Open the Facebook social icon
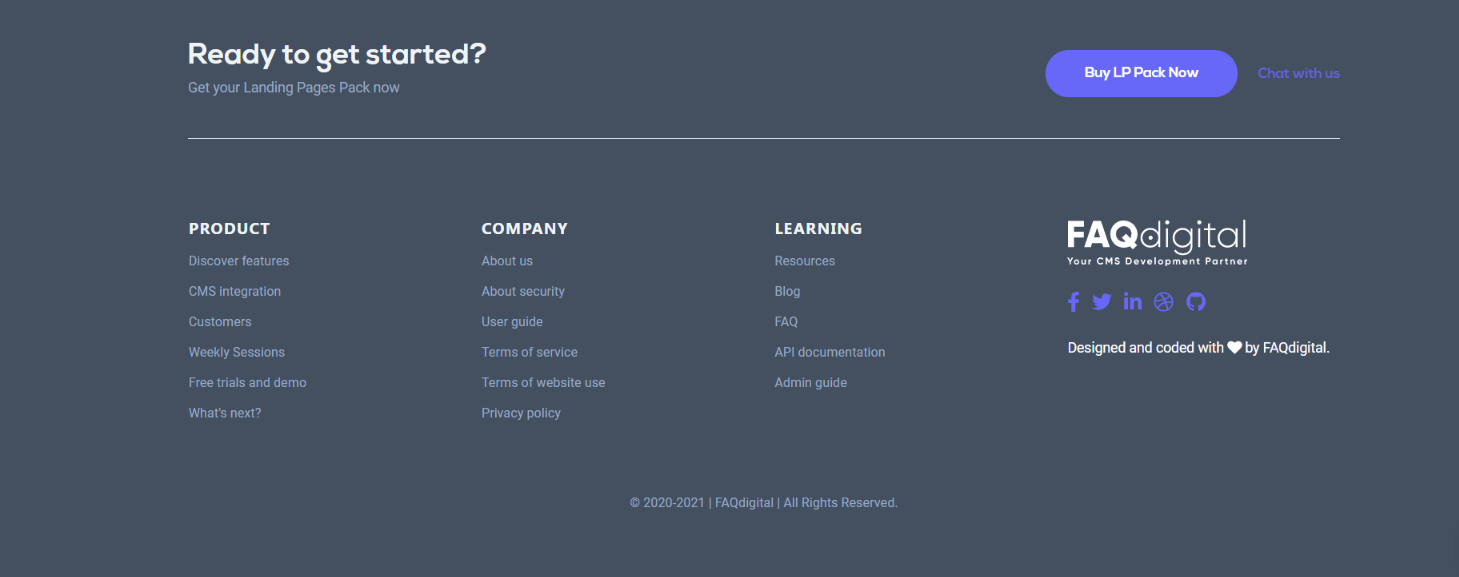Viewport: 1459px width, 577px height. click(1074, 302)
